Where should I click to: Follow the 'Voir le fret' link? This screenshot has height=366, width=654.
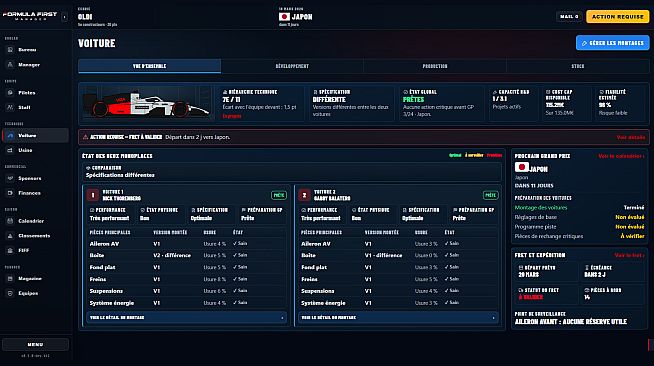[x=629, y=255]
